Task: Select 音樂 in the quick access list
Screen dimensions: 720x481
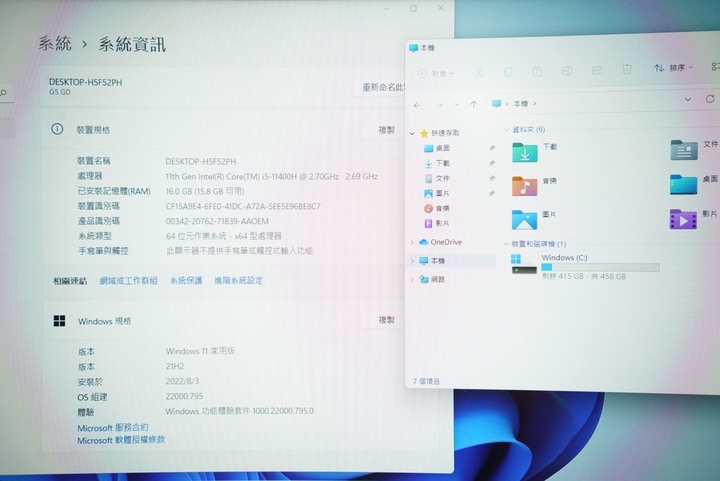Action: [x=437, y=208]
